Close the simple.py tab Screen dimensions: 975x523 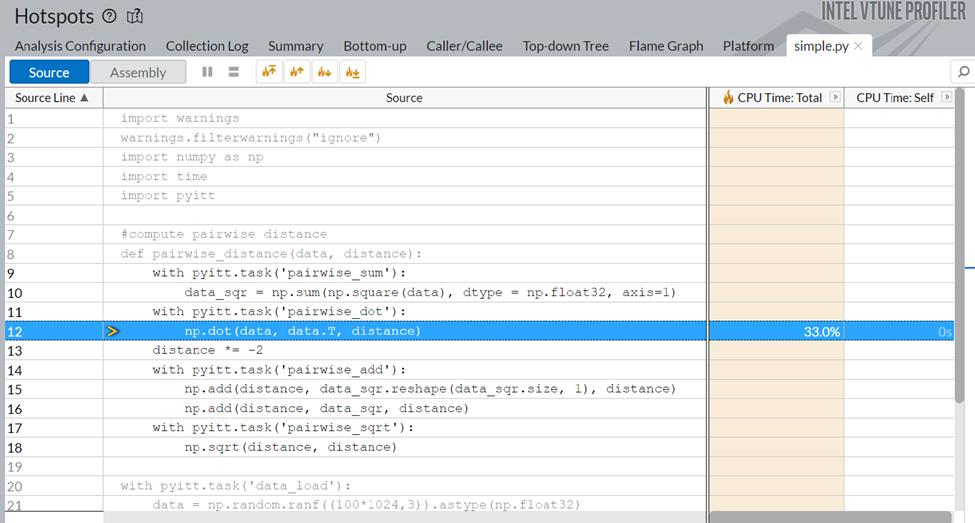click(858, 46)
